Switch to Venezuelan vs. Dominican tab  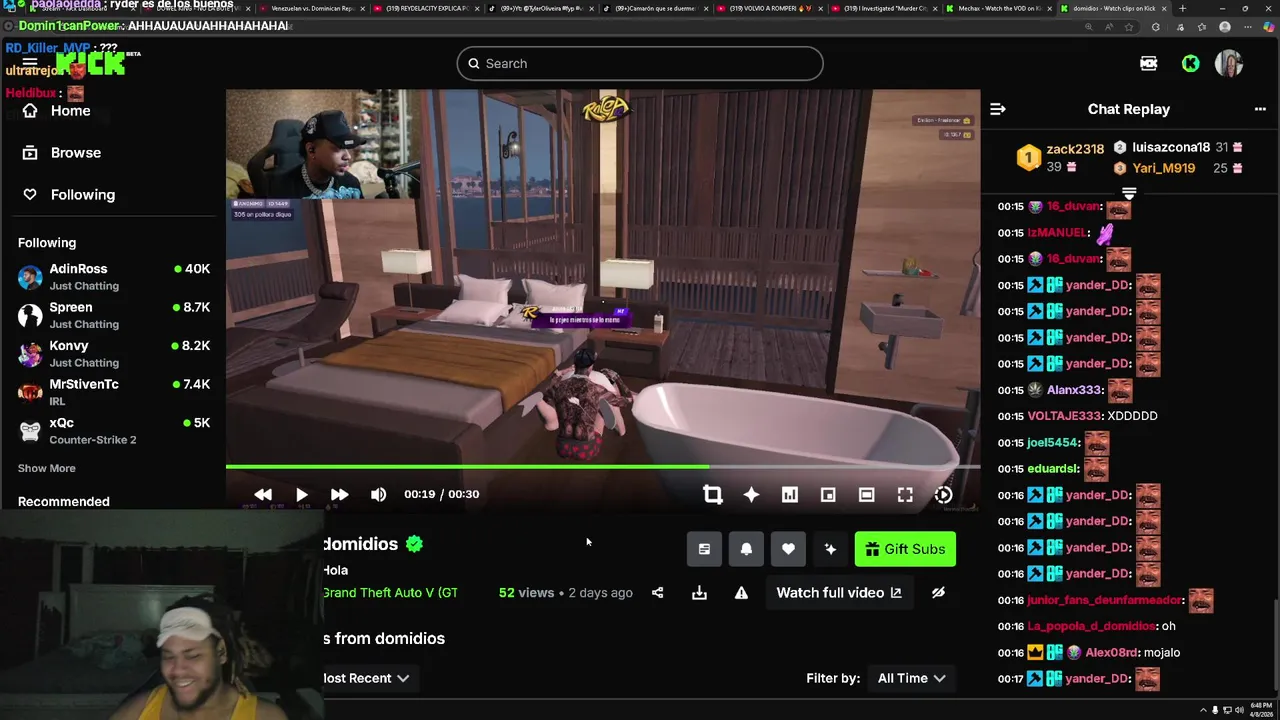point(312,8)
